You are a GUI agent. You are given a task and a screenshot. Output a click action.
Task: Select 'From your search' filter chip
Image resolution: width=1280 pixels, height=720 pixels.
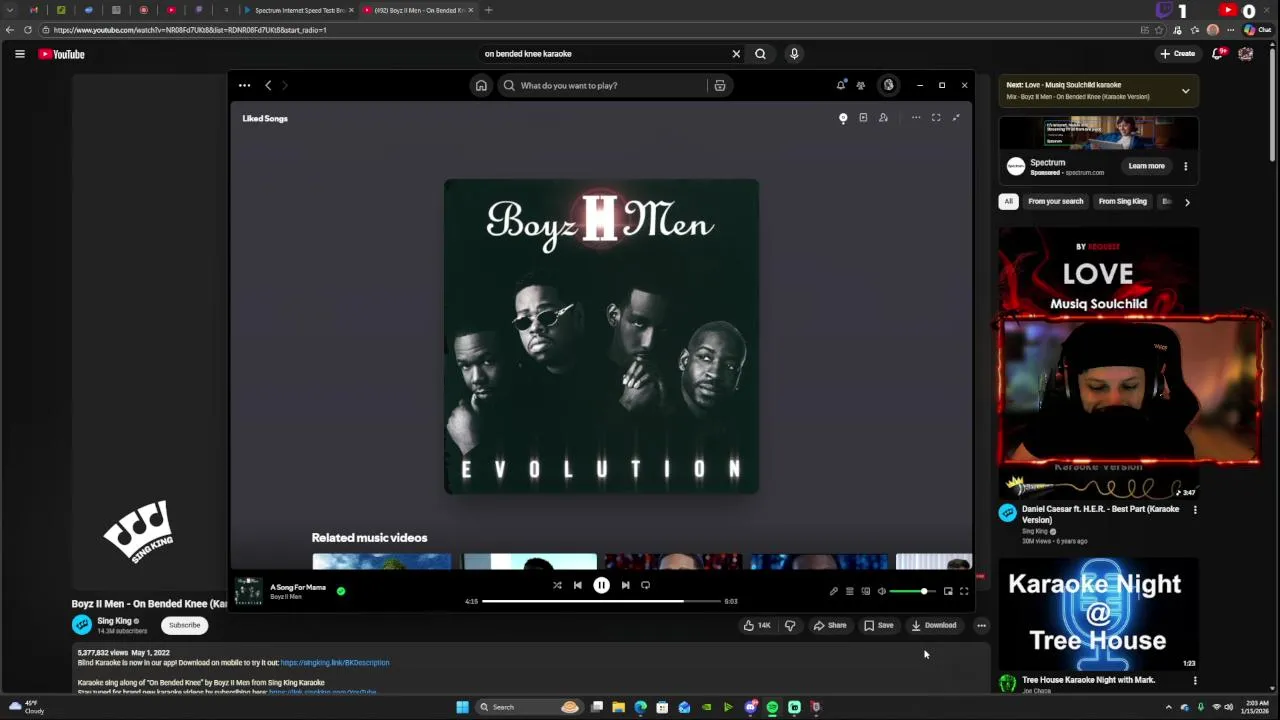point(1055,202)
